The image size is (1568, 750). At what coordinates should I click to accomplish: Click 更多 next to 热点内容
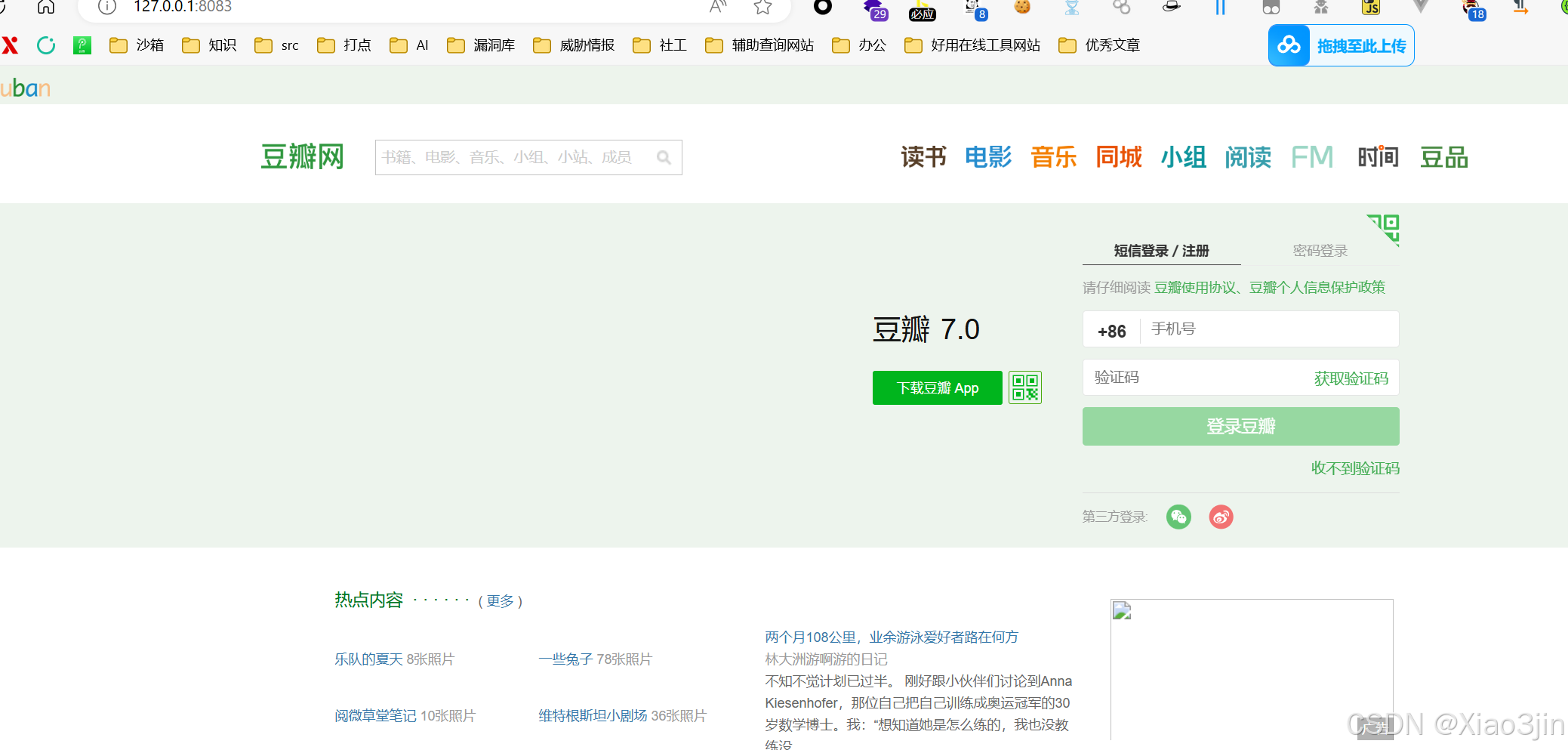coord(500,600)
